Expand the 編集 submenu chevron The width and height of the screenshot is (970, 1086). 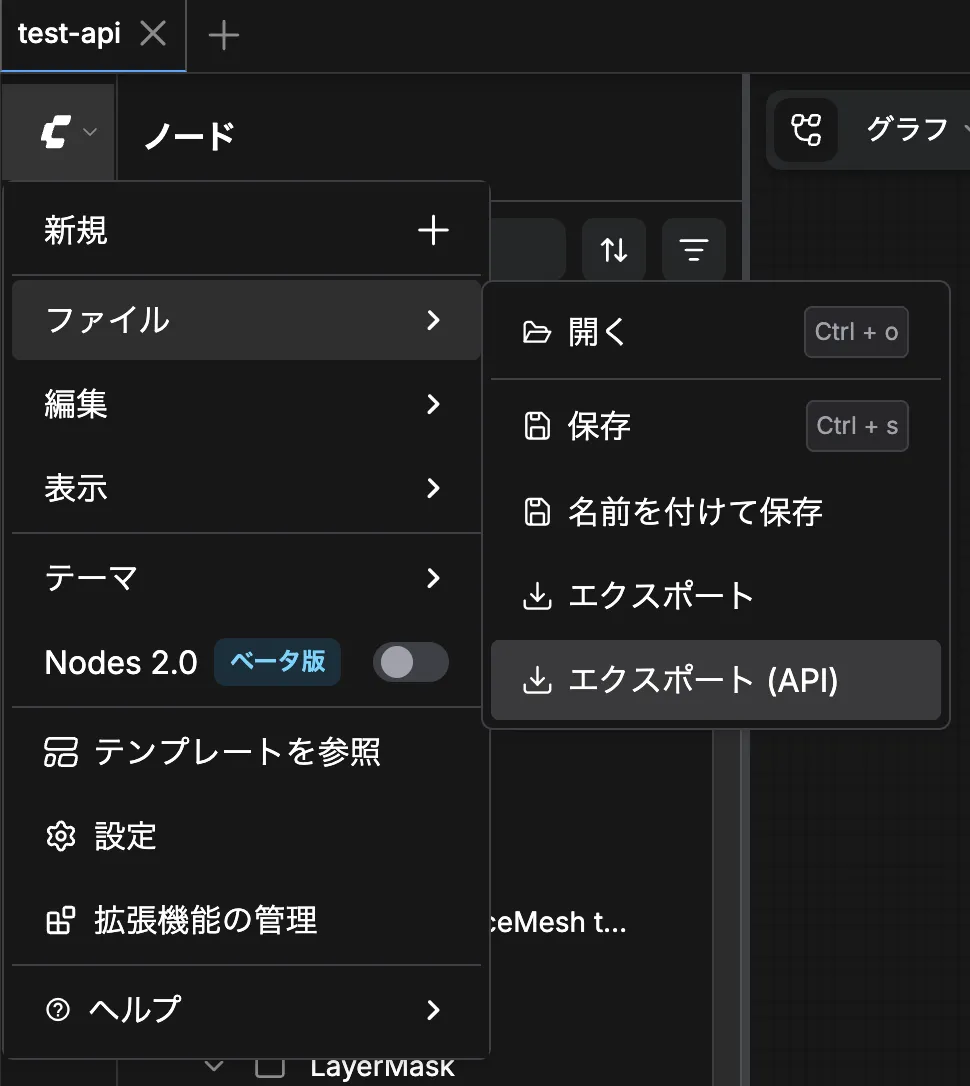pos(433,404)
